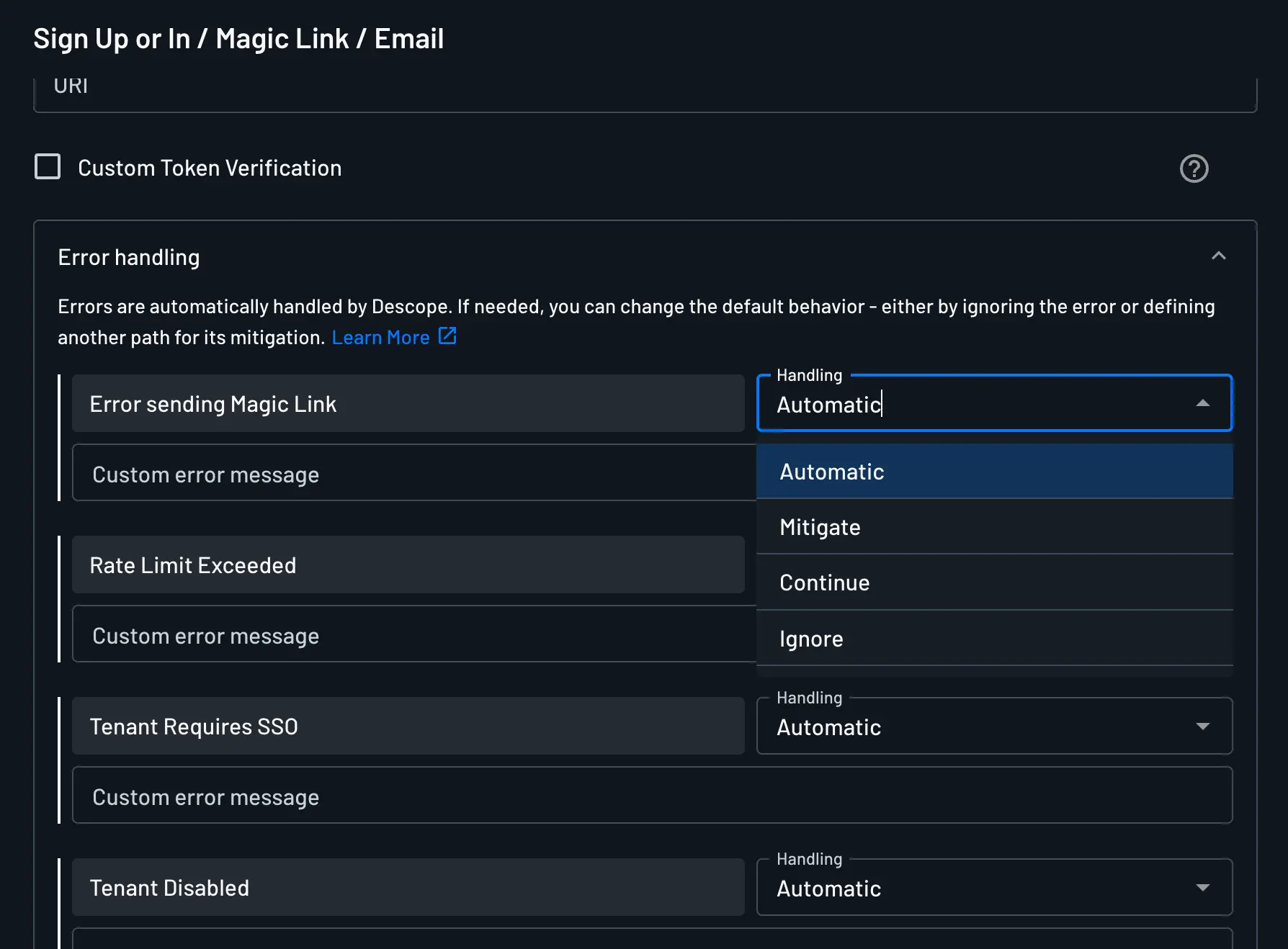Image resolution: width=1288 pixels, height=949 pixels.
Task: Click the external link icon beside Learn More
Action: tap(447, 336)
